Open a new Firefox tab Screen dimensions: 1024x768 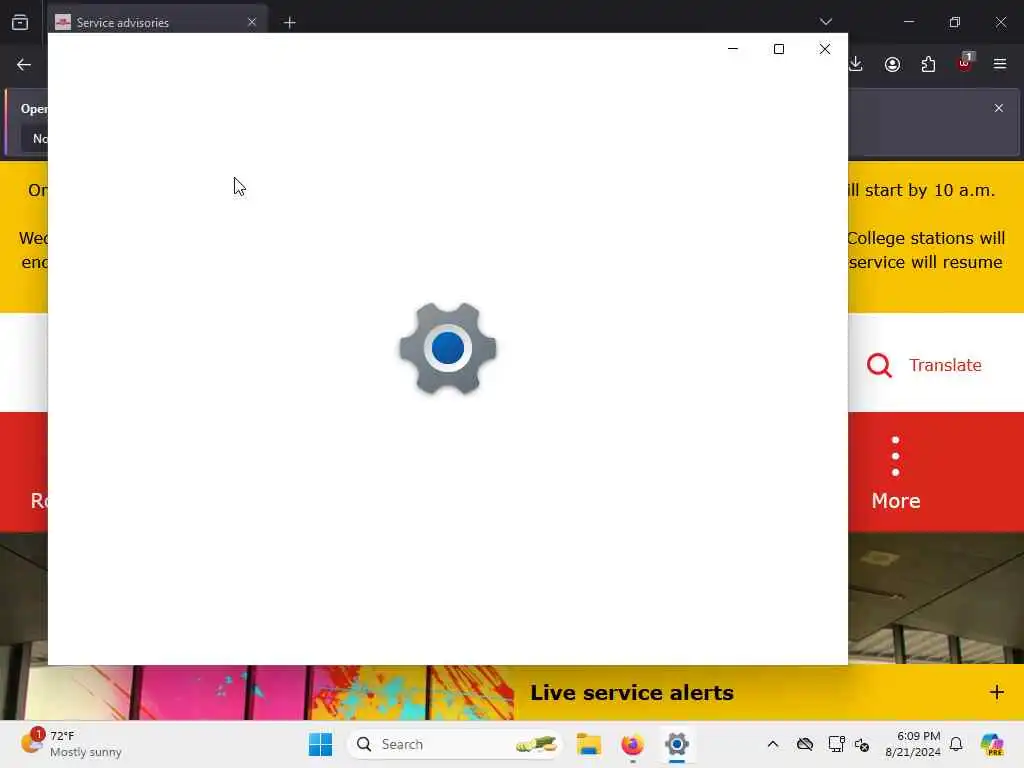[x=290, y=23]
